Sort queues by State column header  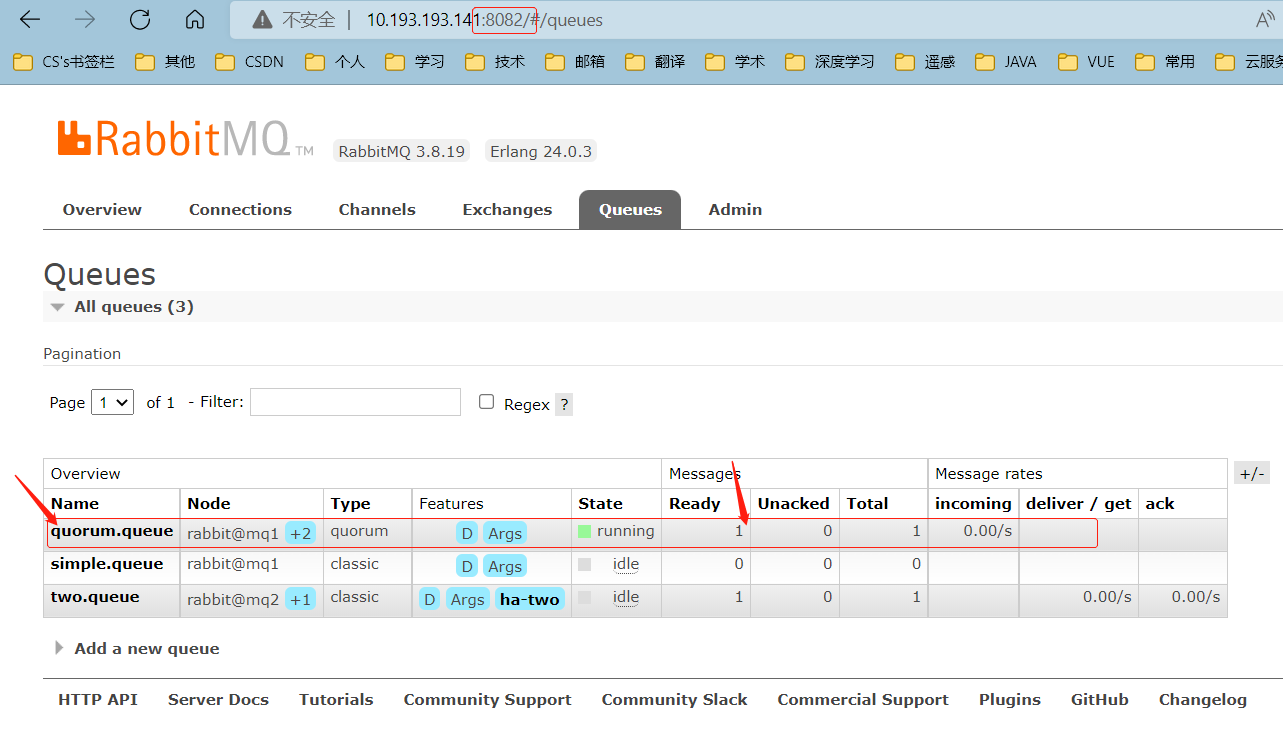click(600, 504)
